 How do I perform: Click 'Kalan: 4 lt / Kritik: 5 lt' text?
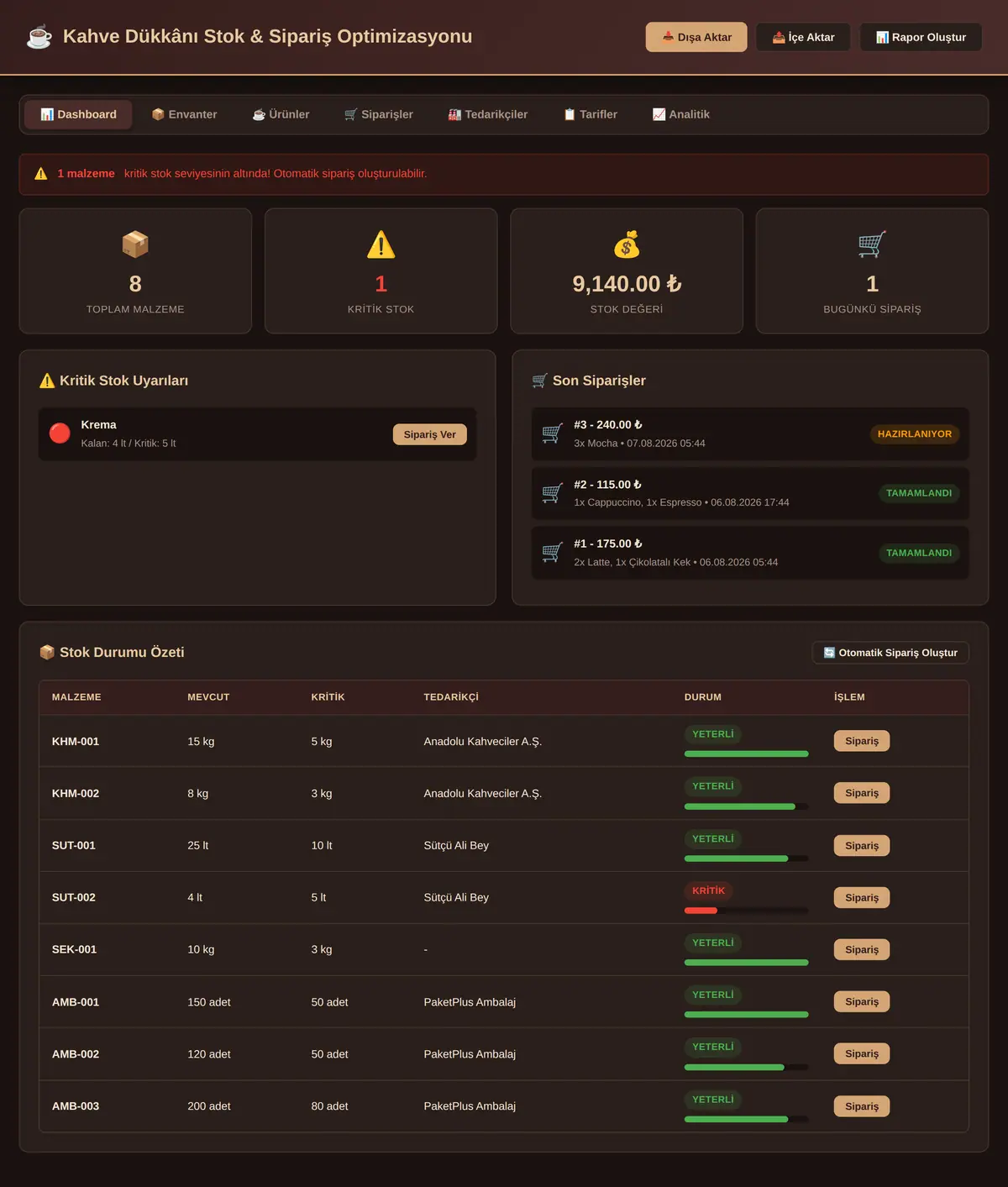[129, 444]
